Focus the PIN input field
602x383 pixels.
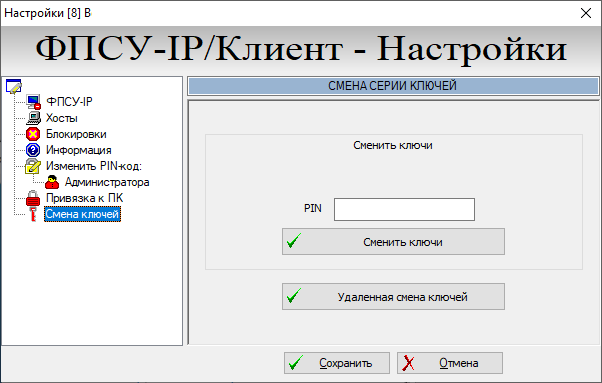coord(404,210)
